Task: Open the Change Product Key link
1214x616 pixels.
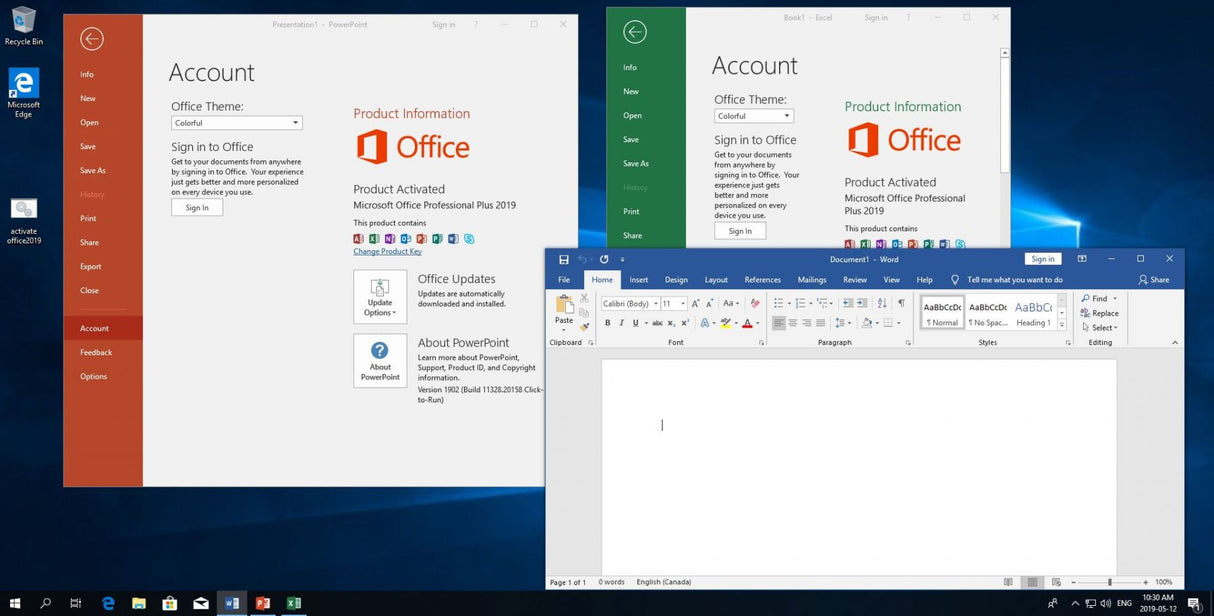Action: click(x=387, y=251)
